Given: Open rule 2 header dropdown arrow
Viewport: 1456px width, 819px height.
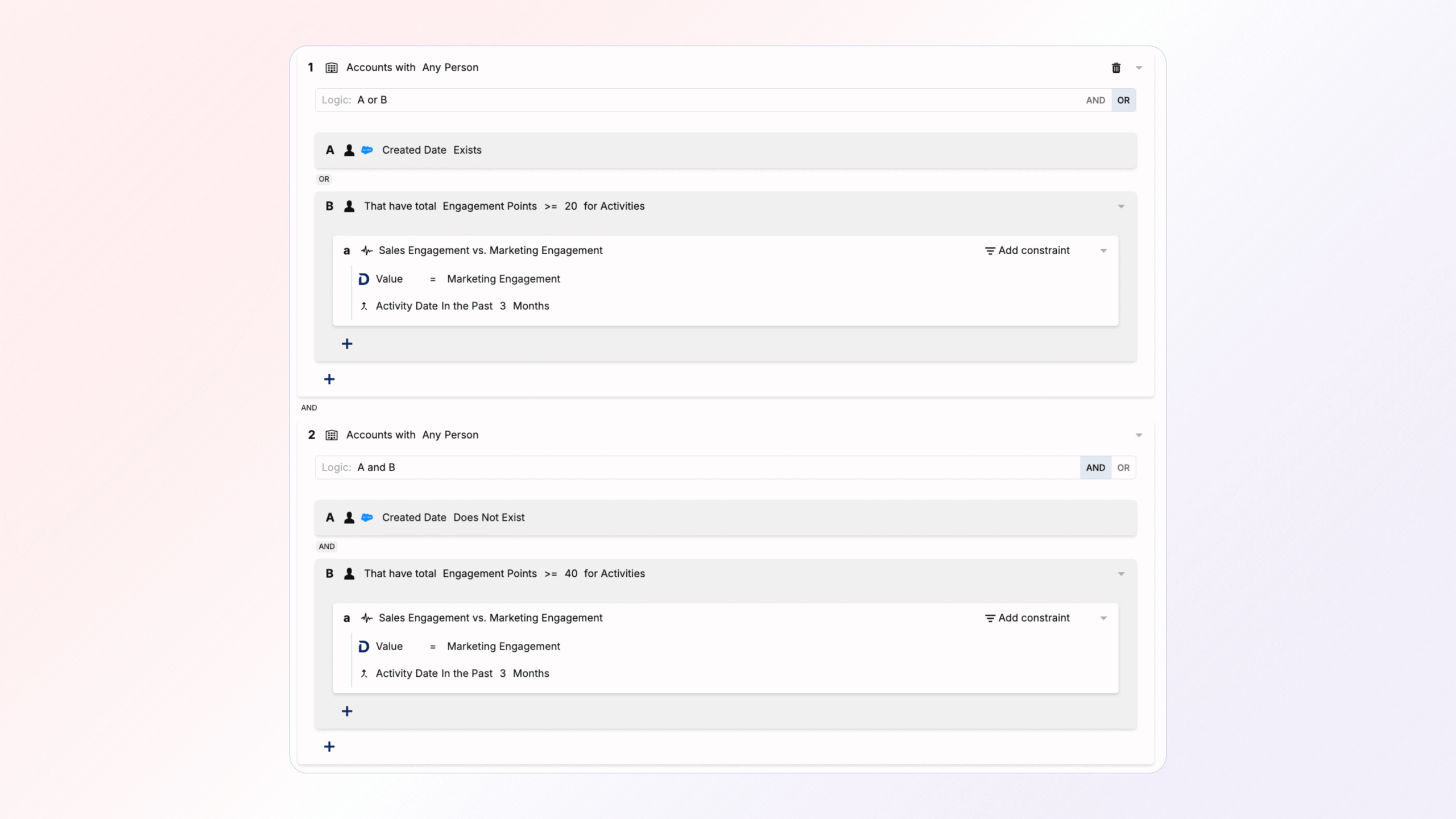Looking at the screenshot, I should point(1139,435).
